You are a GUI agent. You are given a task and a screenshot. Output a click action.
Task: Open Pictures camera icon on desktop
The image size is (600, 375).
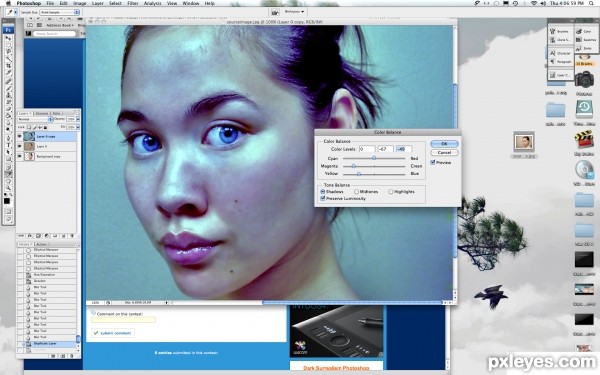pyautogui.click(x=584, y=80)
